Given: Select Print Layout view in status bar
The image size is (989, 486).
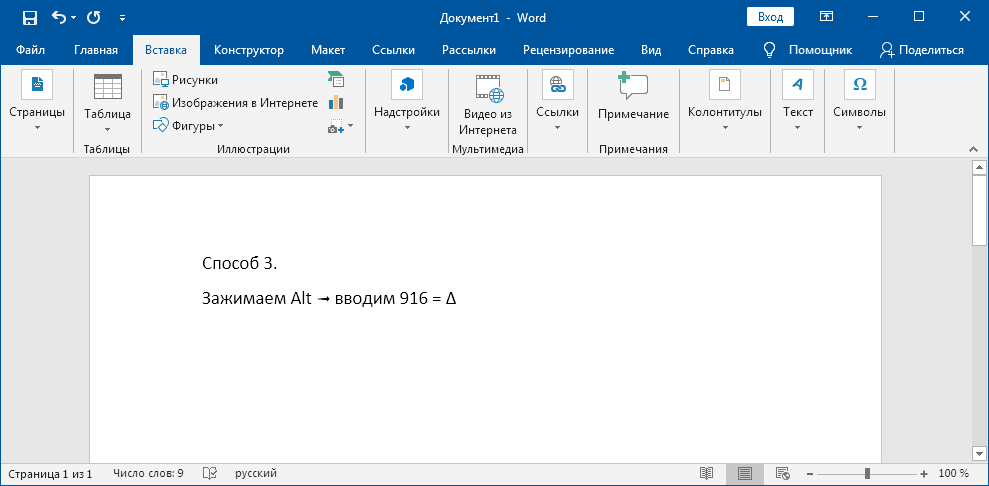Looking at the screenshot, I should pos(744,473).
